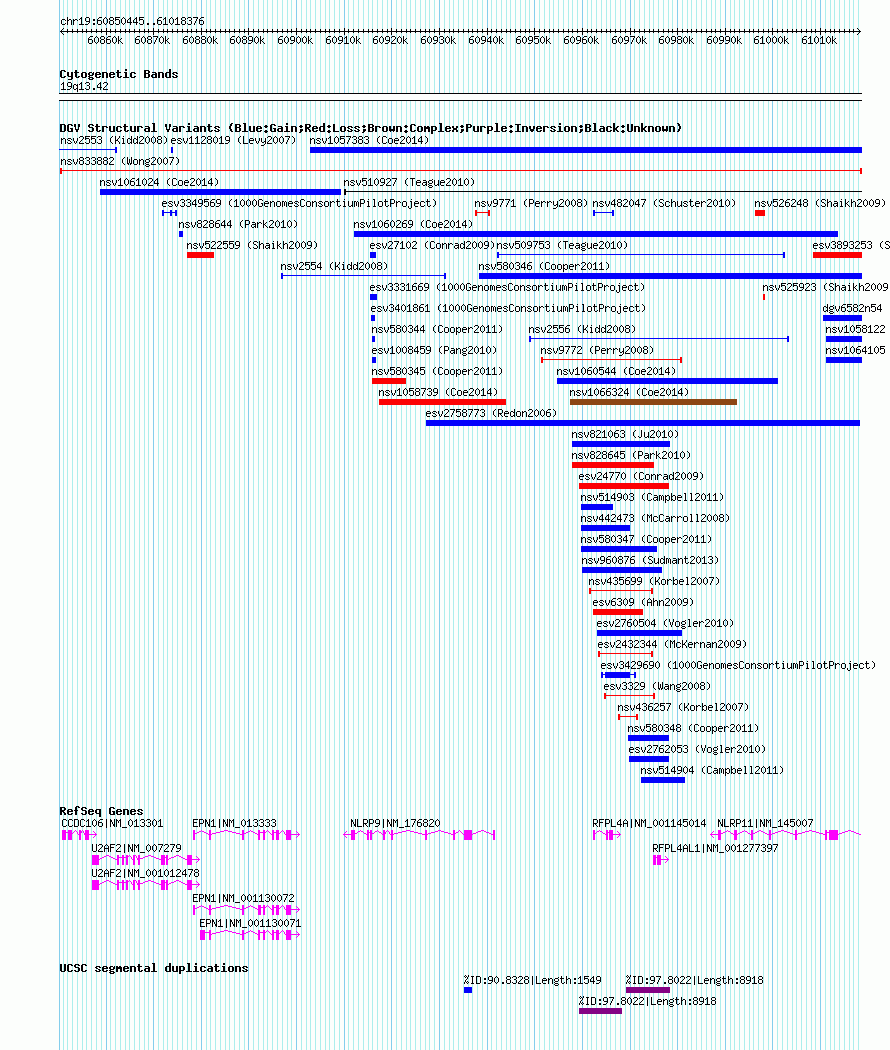
Task: Select the nsv1064105 blue bar
Action: click(843, 360)
